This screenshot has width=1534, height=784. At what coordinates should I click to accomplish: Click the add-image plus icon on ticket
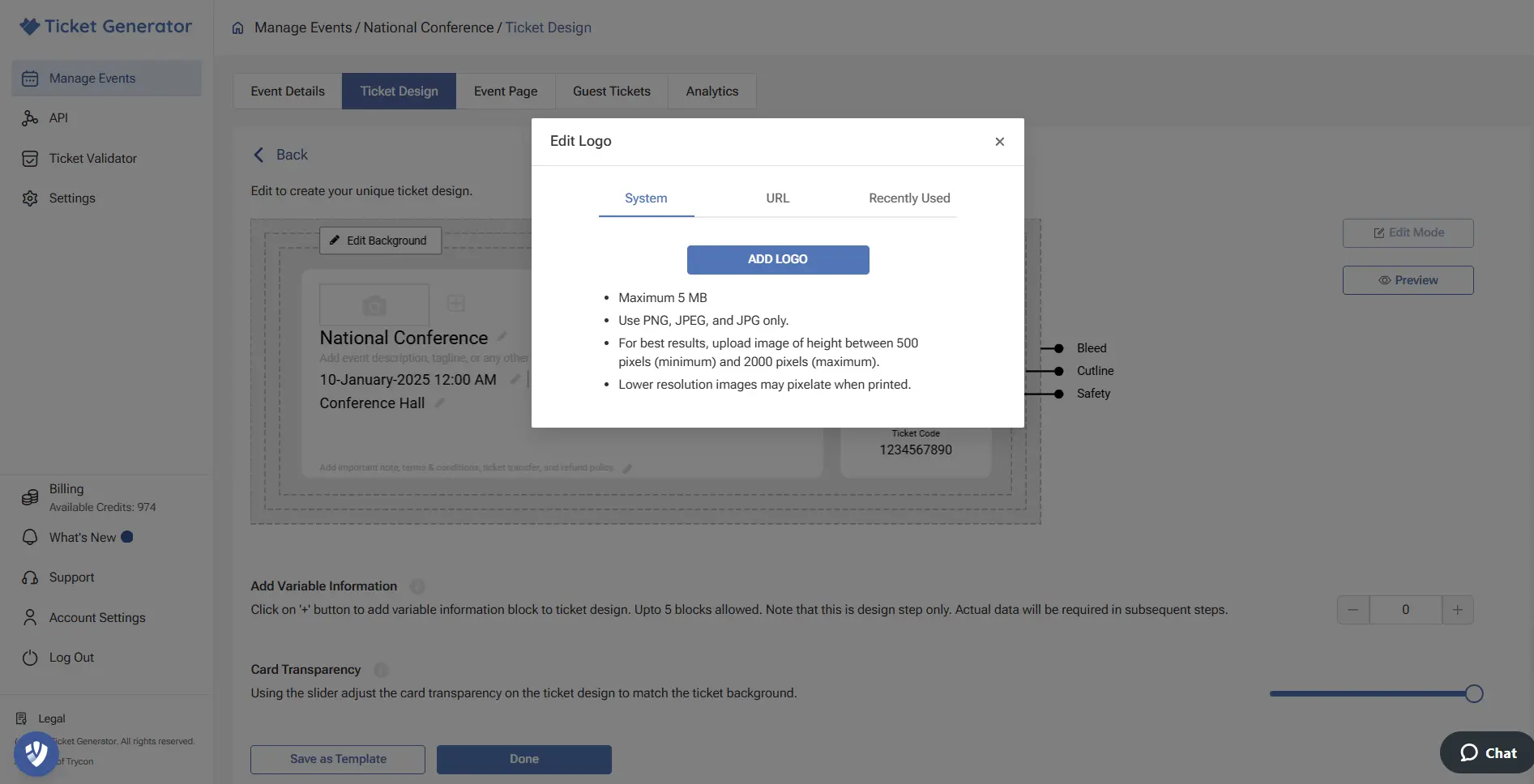[456, 304]
